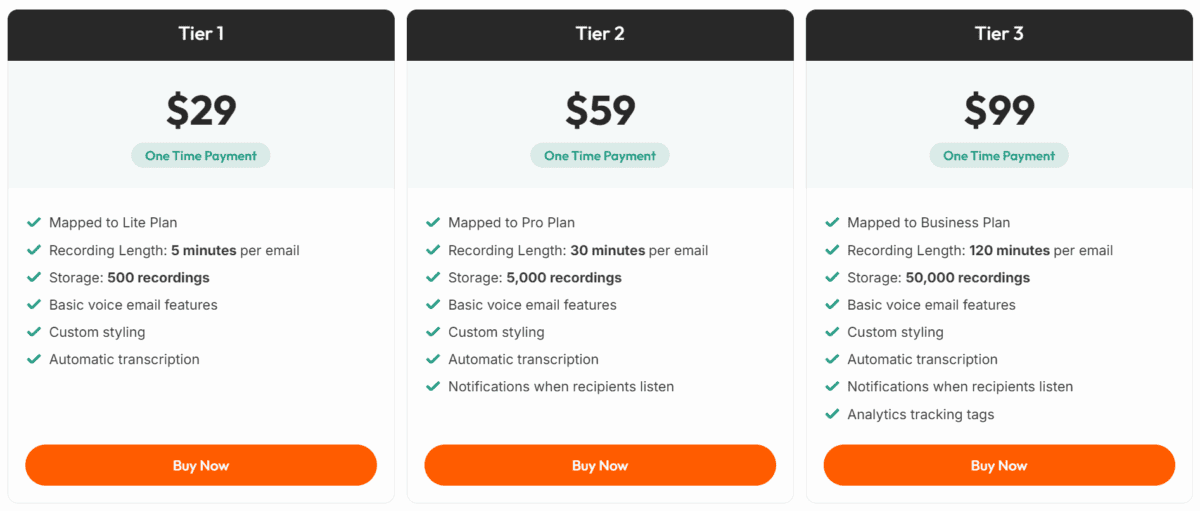This screenshot has height=511, width=1200.
Task: Click checkmark beside Analytics tracking tags
Action: [x=832, y=414]
